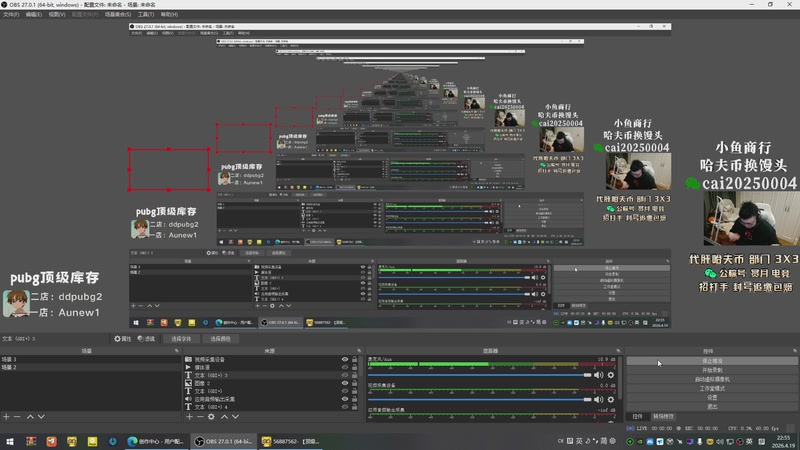Select 场景 2 in the scenes list
Viewport: 800px width, 450px height.
pyautogui.click(x=90, y=367)
